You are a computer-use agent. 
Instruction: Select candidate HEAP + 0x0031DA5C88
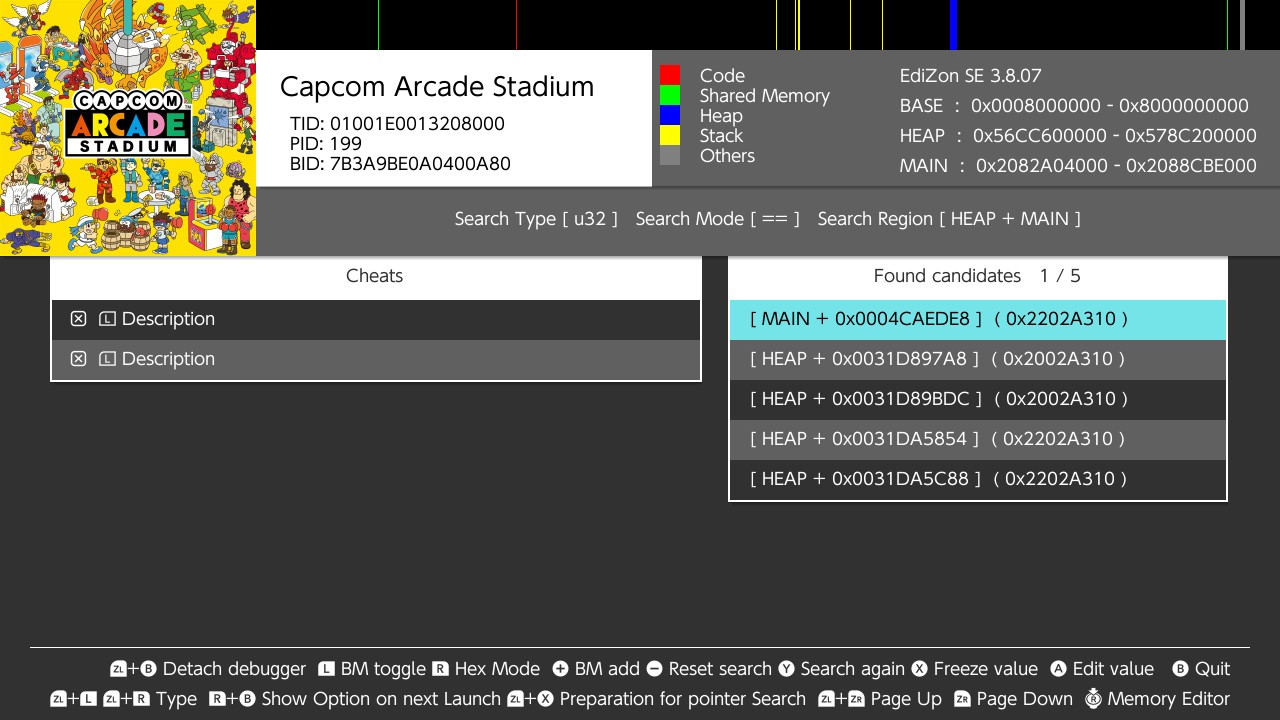(x=978, y=480)
